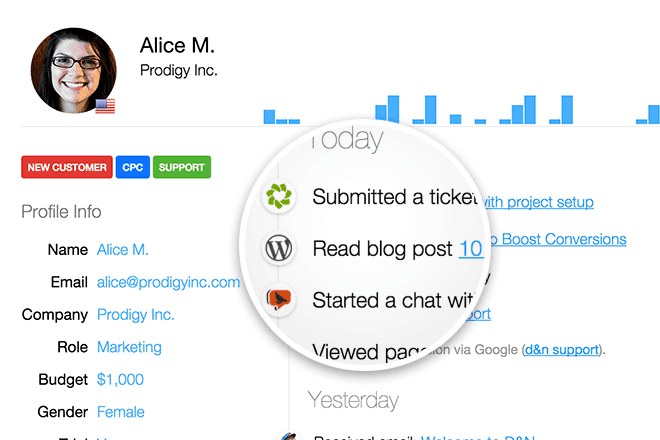Click the orange chat bubble icon
Image resolution: width=660 pixels, height=440 pixels.
click(x=278, y=299)
